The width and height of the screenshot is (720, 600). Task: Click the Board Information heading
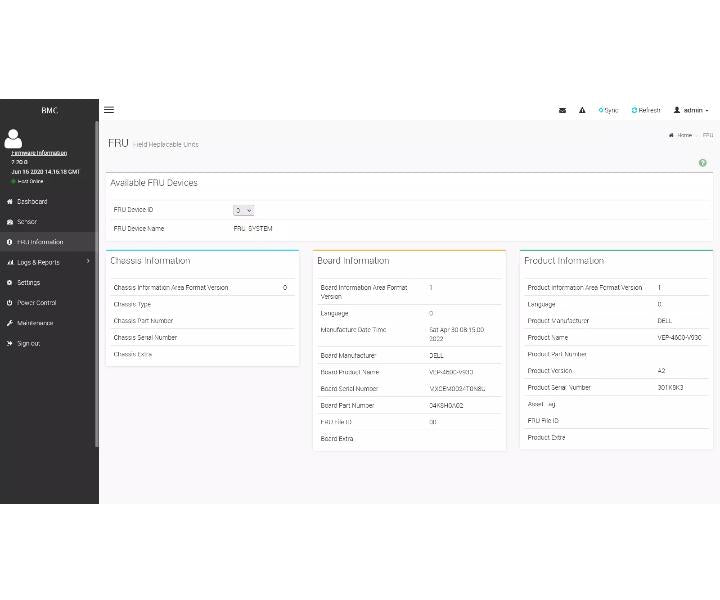point(353,260)
